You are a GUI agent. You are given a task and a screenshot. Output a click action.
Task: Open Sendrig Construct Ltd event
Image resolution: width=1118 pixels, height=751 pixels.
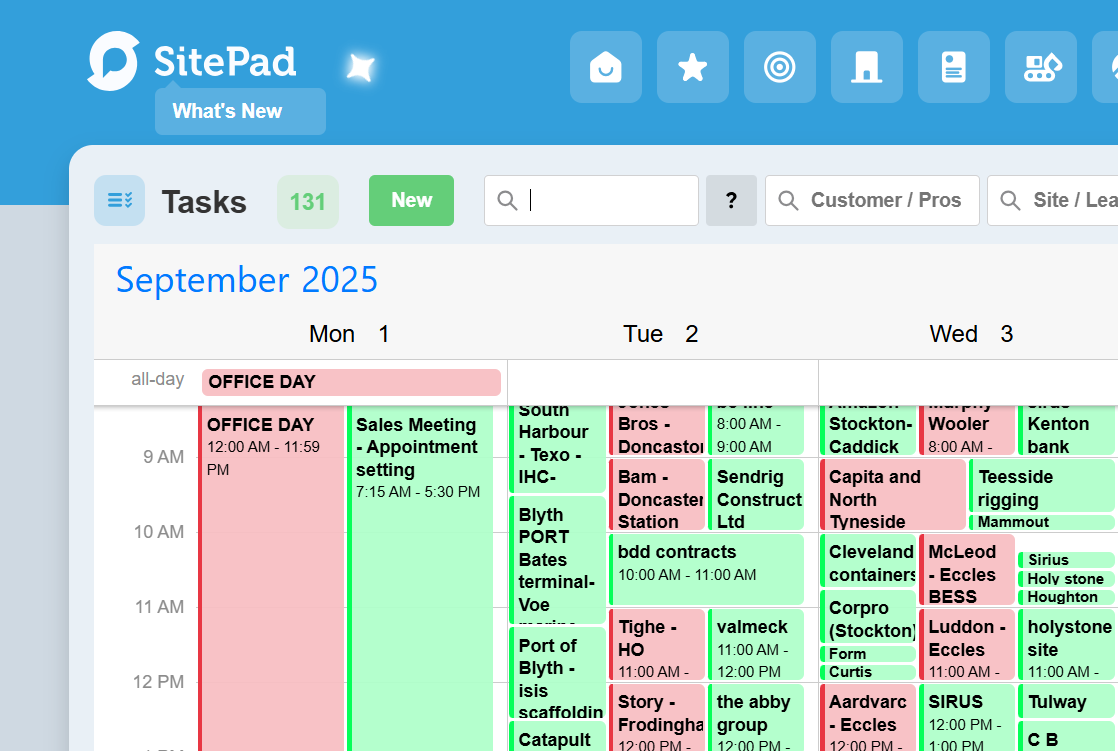[x=756, y=495]
